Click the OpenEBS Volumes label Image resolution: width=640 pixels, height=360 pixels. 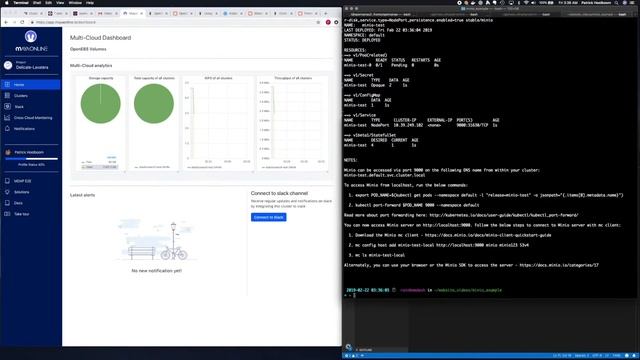tap(88, 49)
